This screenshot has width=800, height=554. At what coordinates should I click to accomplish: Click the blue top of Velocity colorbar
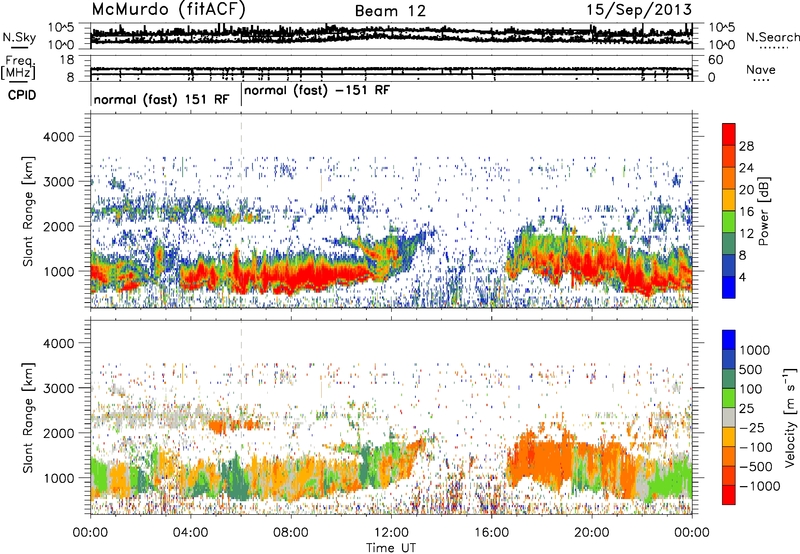pyautogui.click(x=729, y=340)
